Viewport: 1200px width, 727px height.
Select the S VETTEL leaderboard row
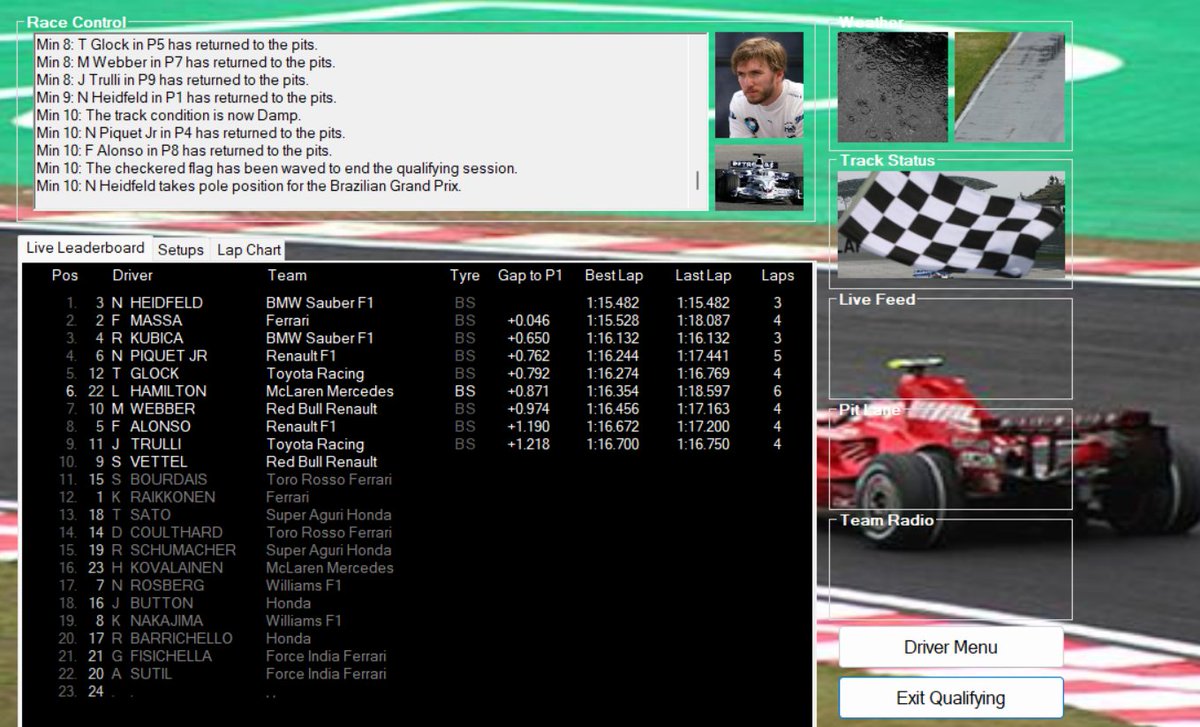click(418, 462)
